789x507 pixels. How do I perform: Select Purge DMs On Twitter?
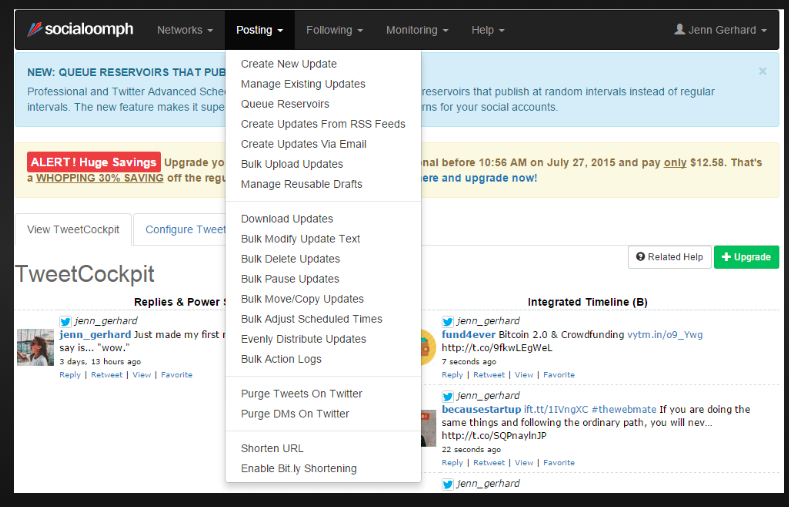pyautogui.click(x=295, y=414)
